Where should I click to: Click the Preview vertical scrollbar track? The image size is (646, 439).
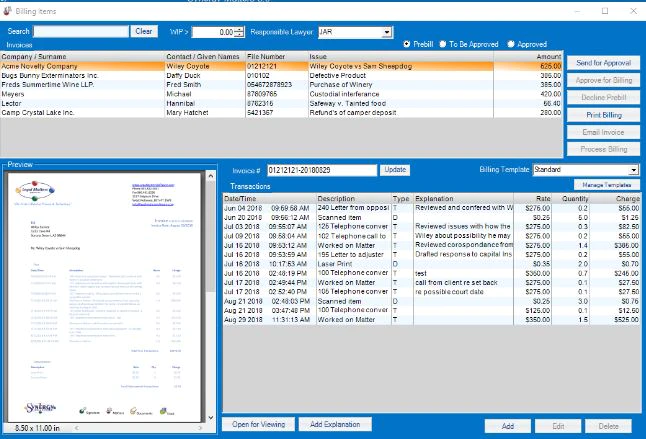211,350
